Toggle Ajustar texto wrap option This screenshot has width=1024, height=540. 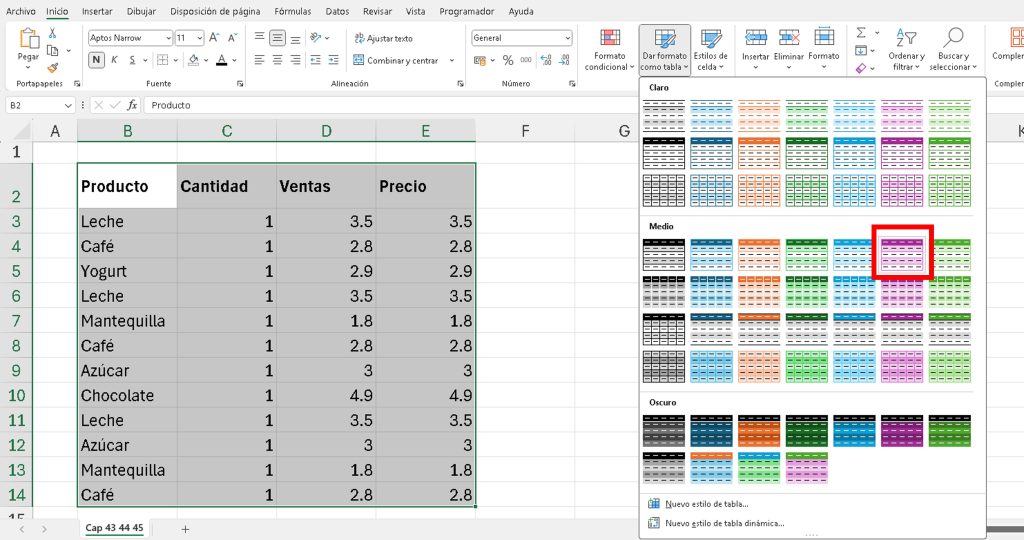[384, 38]
